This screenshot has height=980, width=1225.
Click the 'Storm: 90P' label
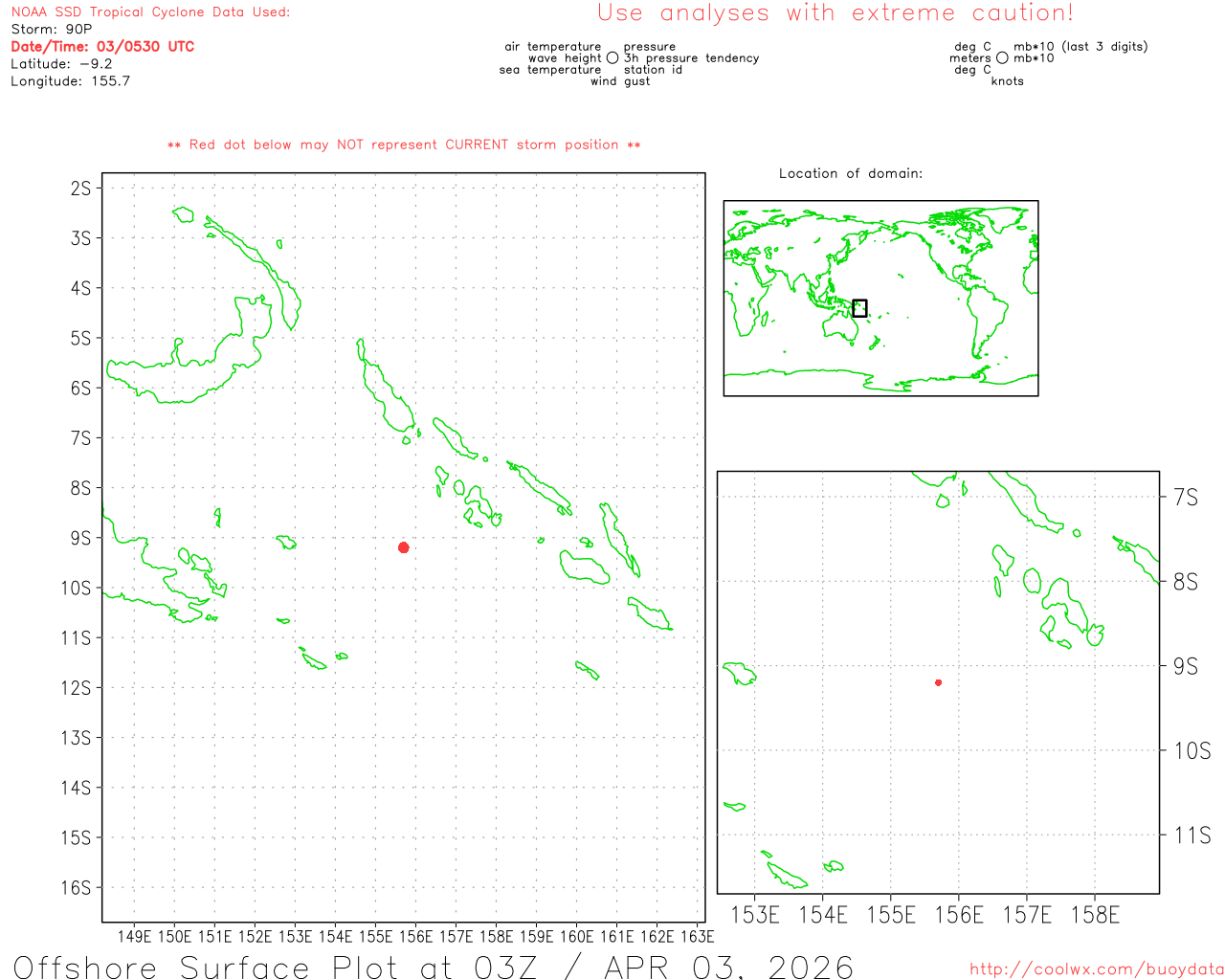click(52, 30)
